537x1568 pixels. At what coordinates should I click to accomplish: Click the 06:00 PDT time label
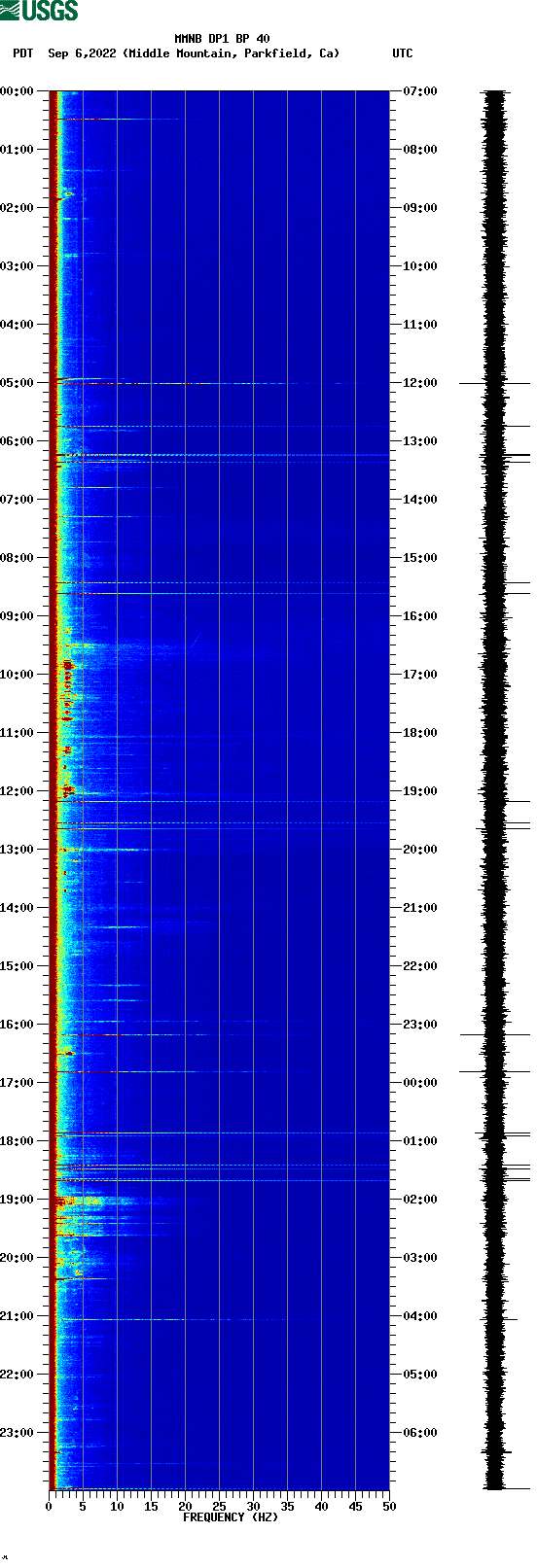coord(17,441)
